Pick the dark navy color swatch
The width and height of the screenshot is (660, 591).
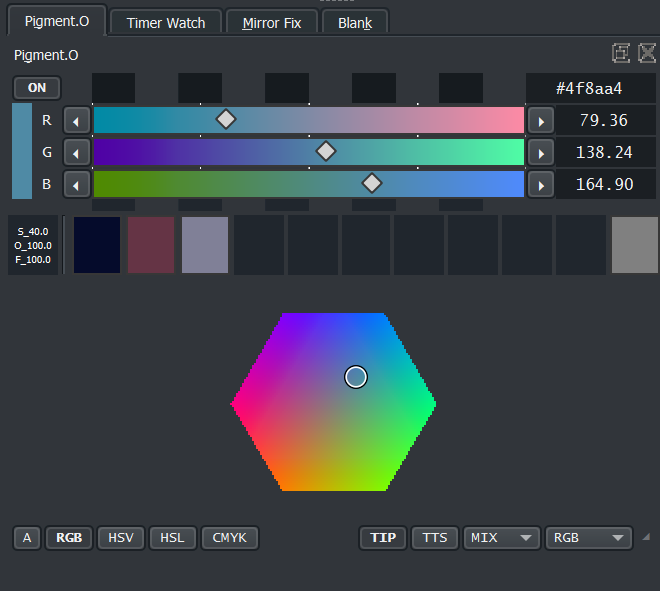coord(97,245)
